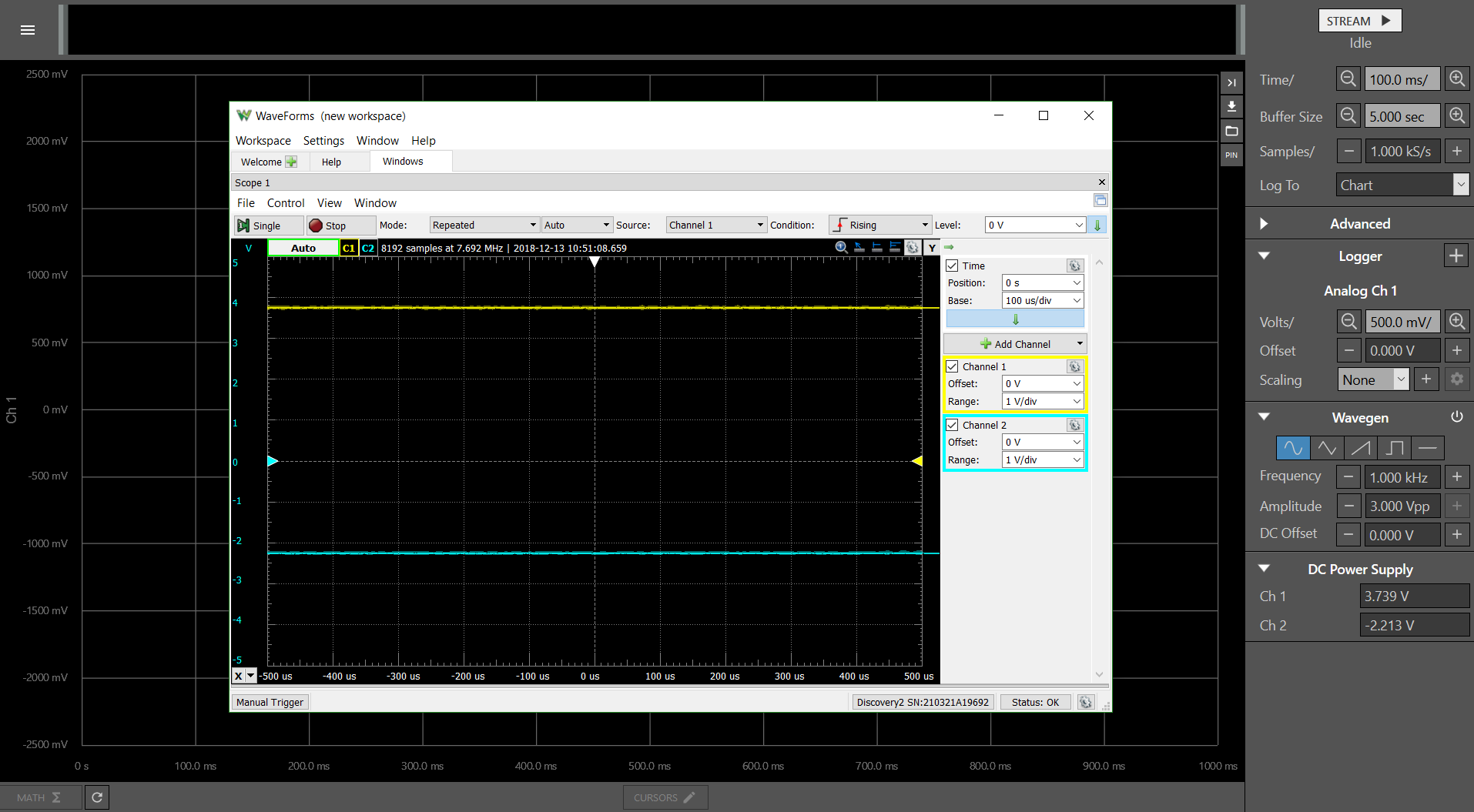Select the sine waveform in Wavegen
The image size is (1474, 812).
coord(1293,448)
